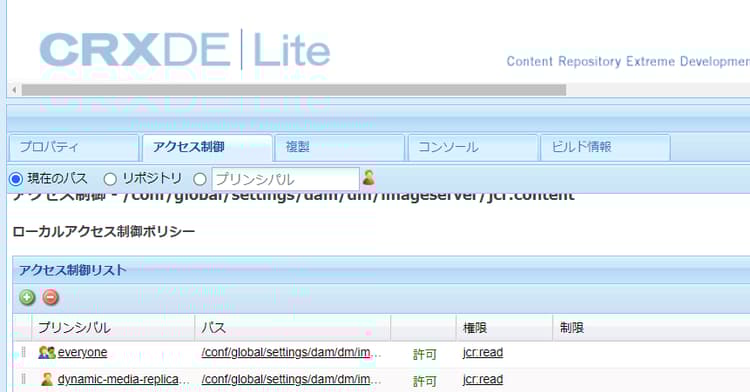The image size is (750, 392).
Task: Open the コンソール tab
Action: (x=473, y=147)
